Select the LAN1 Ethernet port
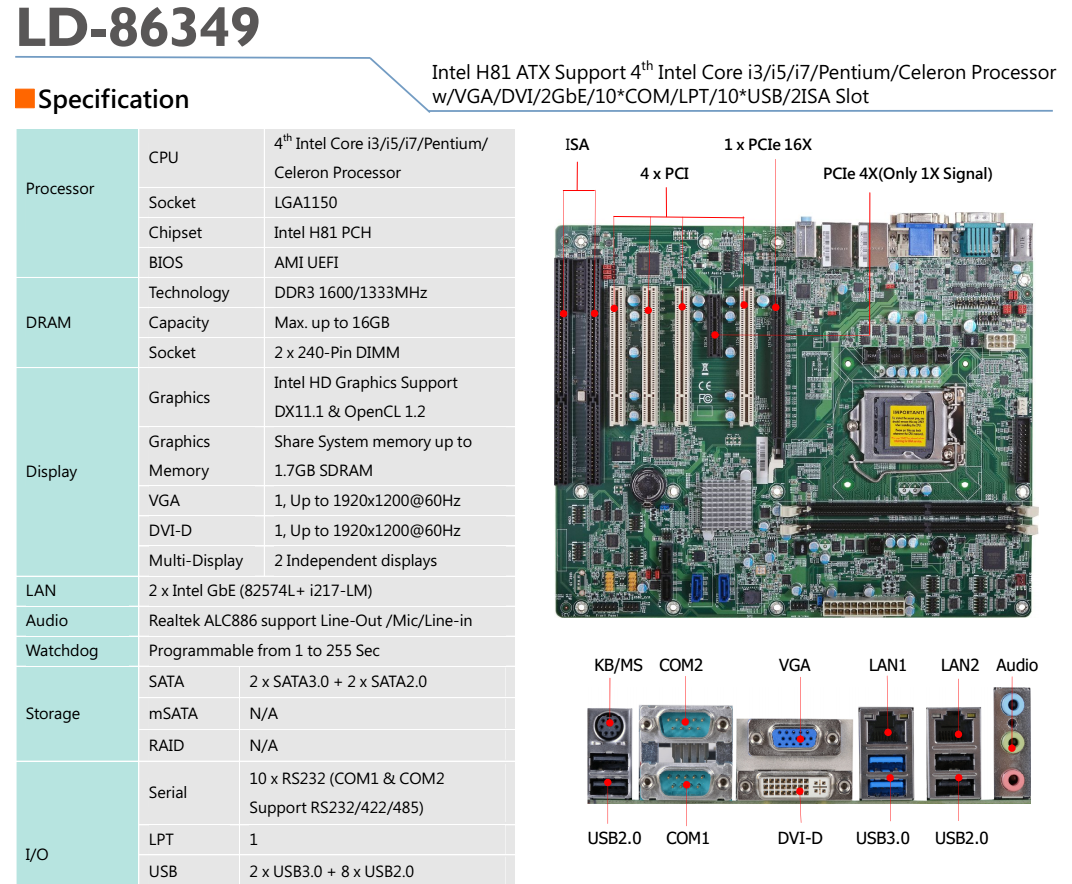1072x884 pixels. [886, 731]
